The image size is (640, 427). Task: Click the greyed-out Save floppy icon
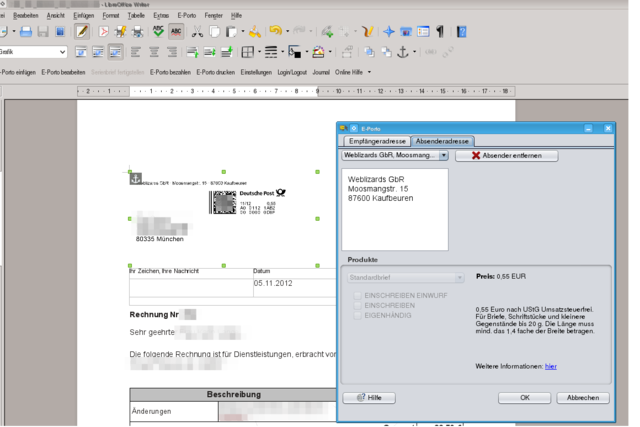pos(43,31)
